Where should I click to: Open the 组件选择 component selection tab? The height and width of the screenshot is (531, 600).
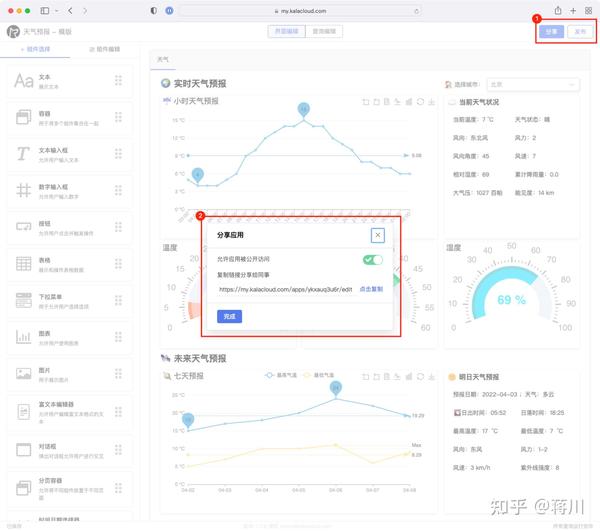pyautogui.click(x=35, y=49)
